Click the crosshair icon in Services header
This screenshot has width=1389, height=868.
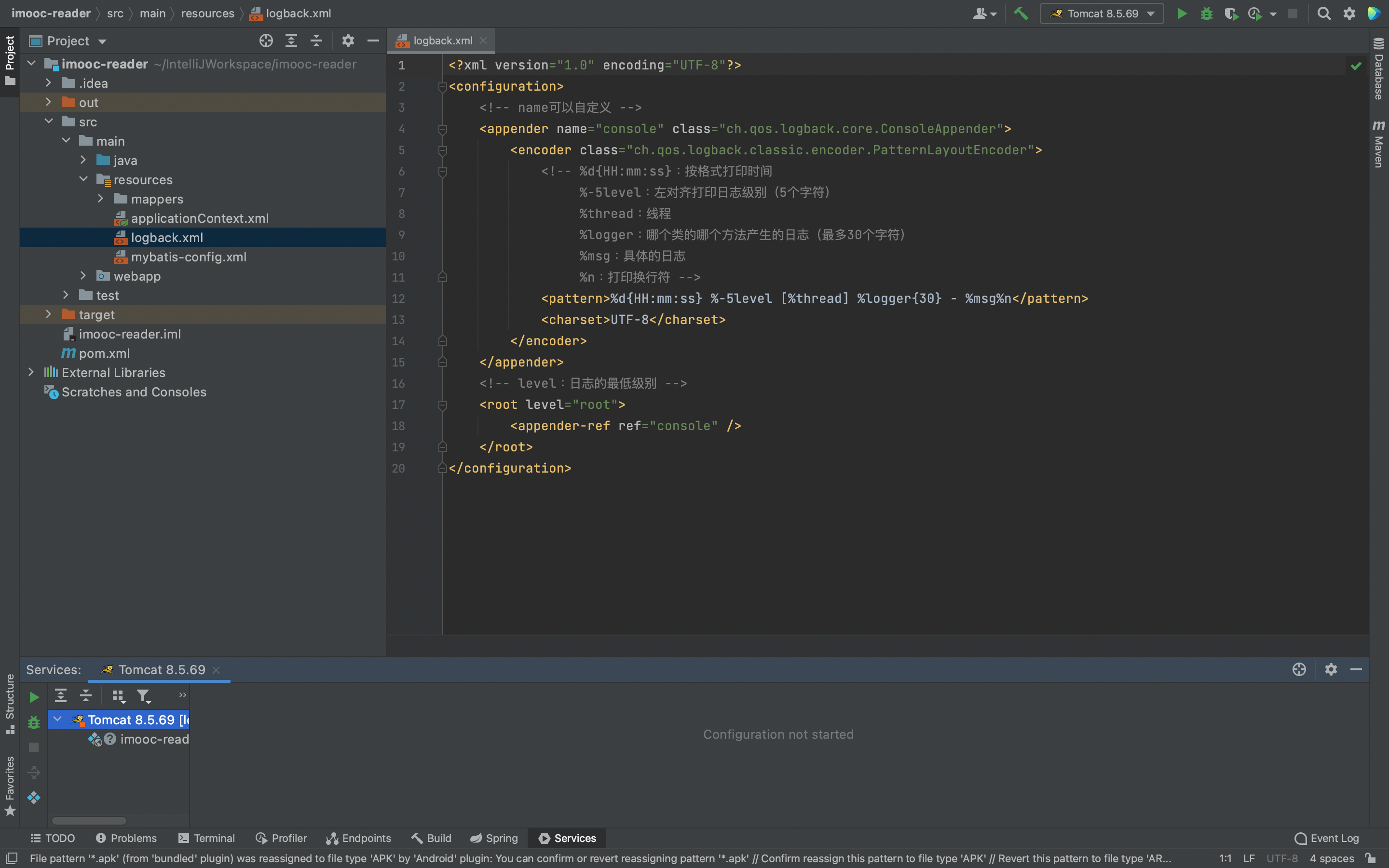1299,669
